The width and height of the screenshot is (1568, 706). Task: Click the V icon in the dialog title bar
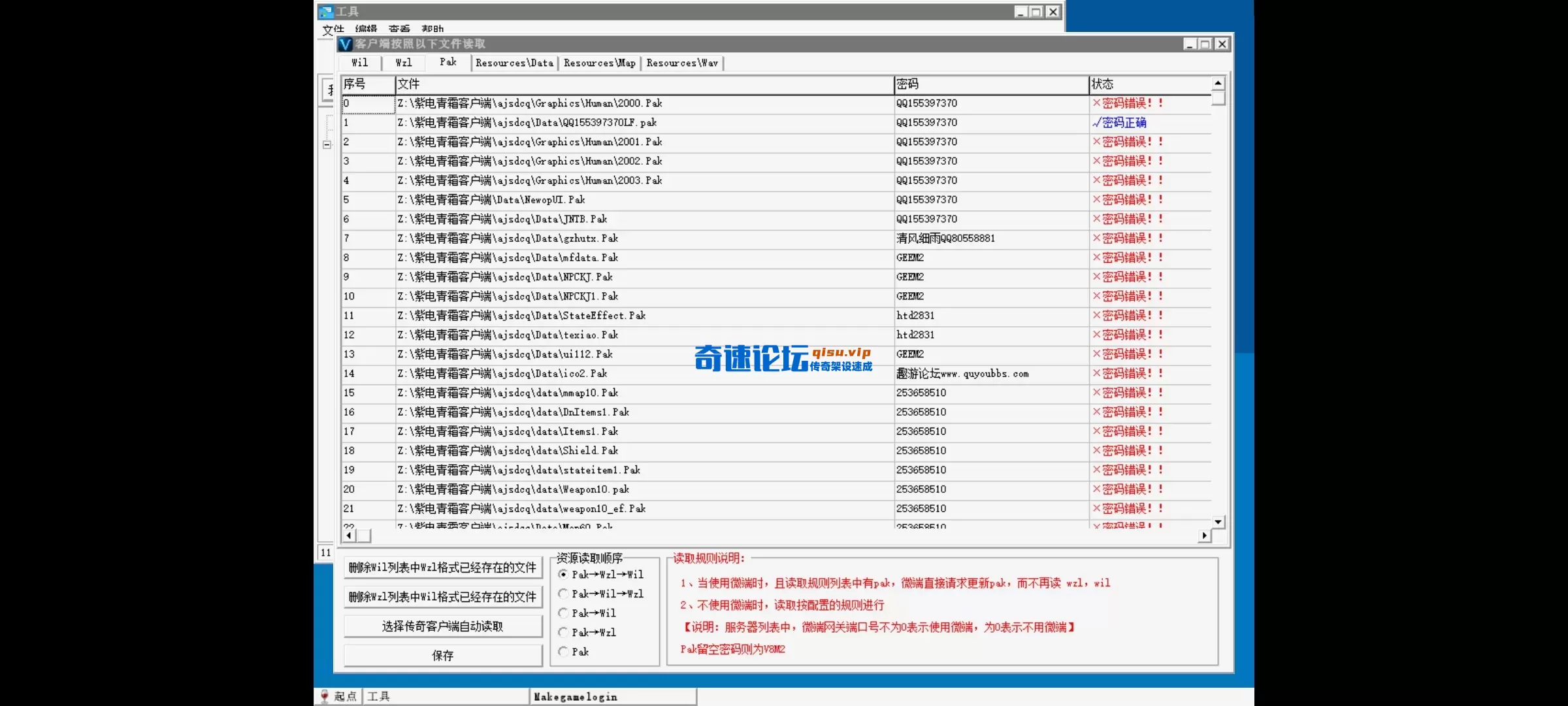point(345,44)
